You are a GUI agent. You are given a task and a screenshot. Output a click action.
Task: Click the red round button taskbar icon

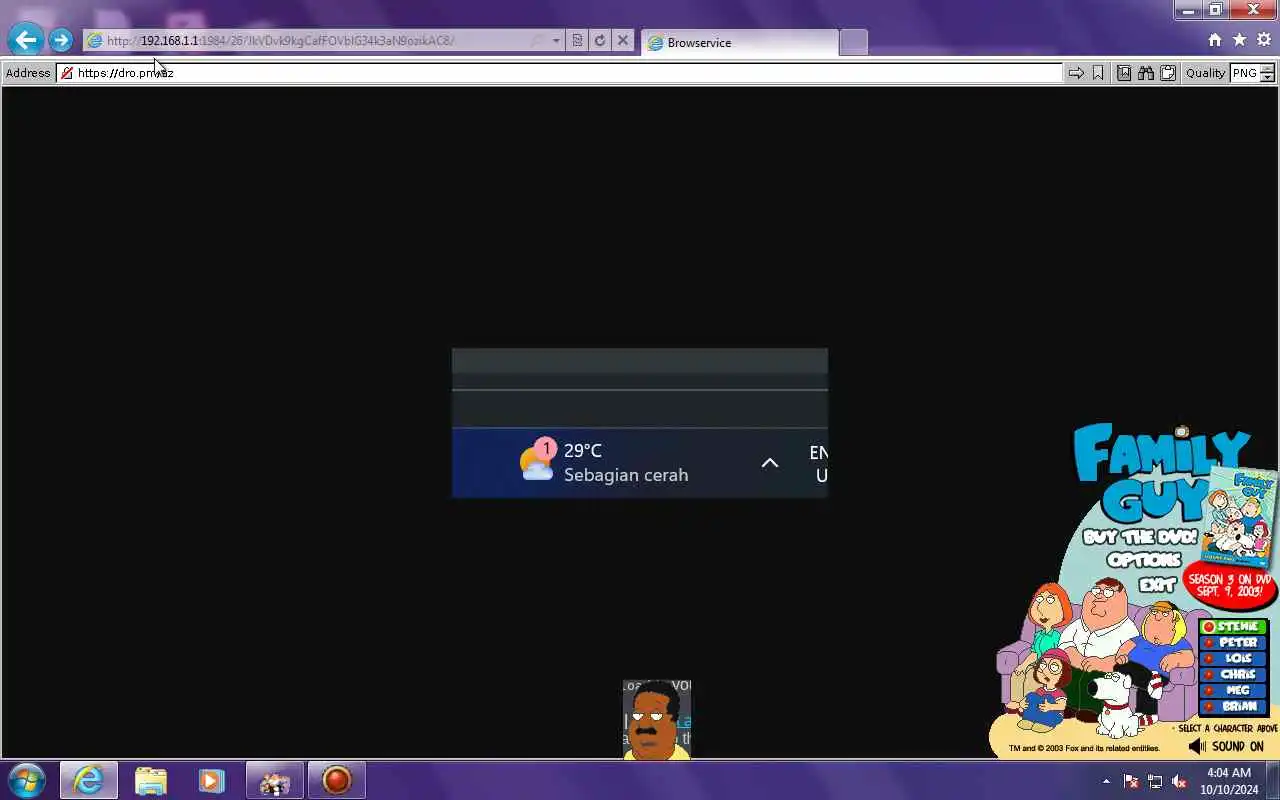click(x=337, y=780)
